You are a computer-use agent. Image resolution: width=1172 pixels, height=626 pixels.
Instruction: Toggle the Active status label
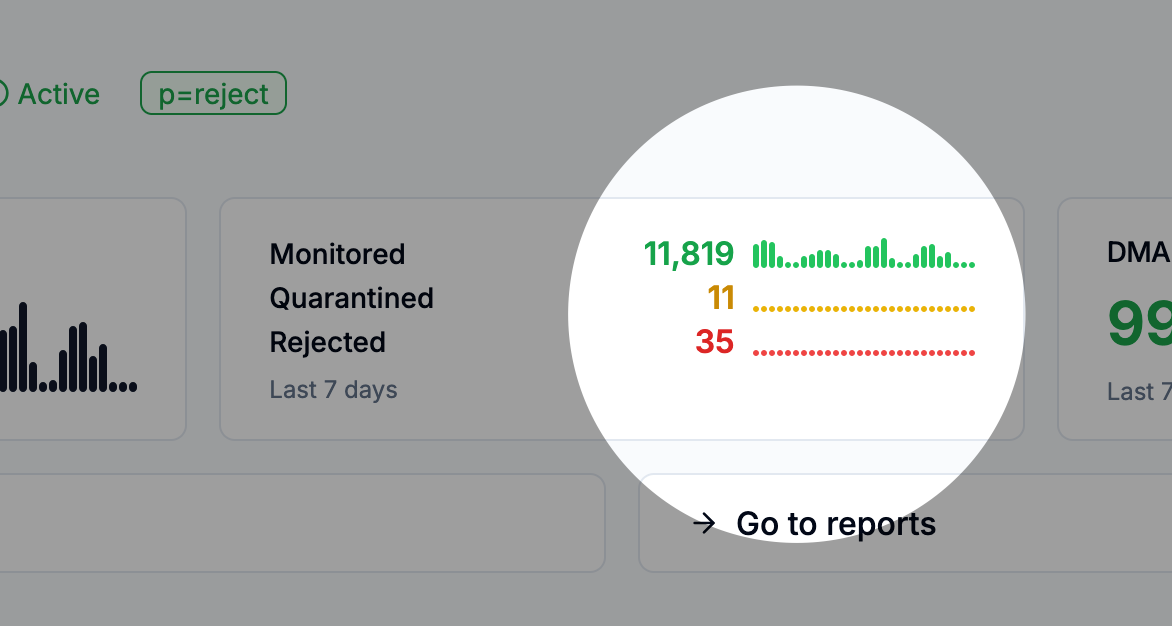[60, 94]
